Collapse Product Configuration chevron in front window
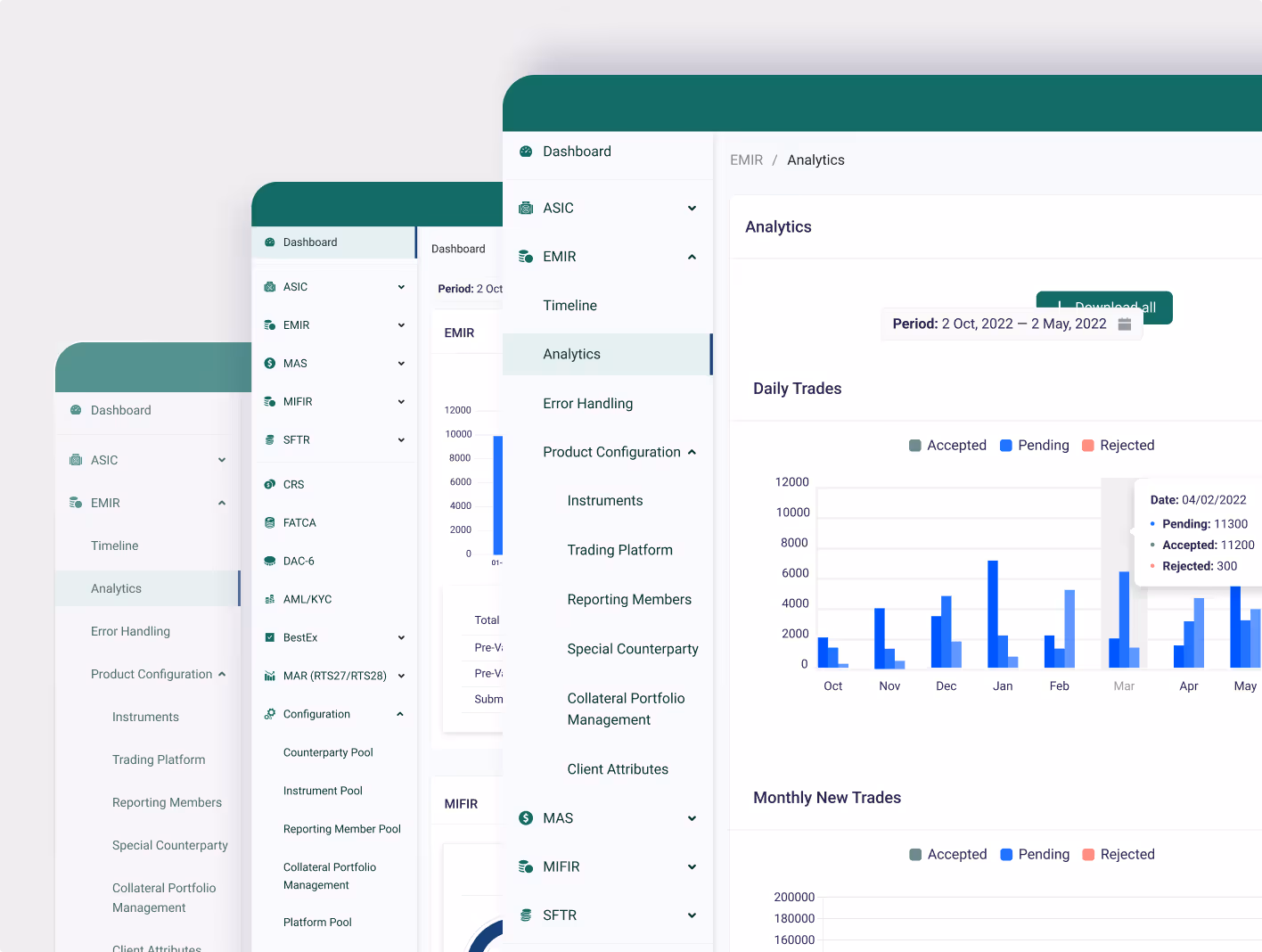1262x952 pixels. pyautogui.click(x=692, y=453)
